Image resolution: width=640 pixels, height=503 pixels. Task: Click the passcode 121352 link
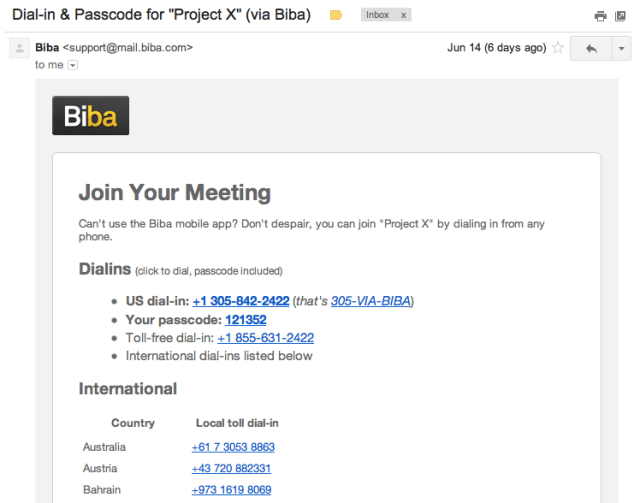(245, 320)
